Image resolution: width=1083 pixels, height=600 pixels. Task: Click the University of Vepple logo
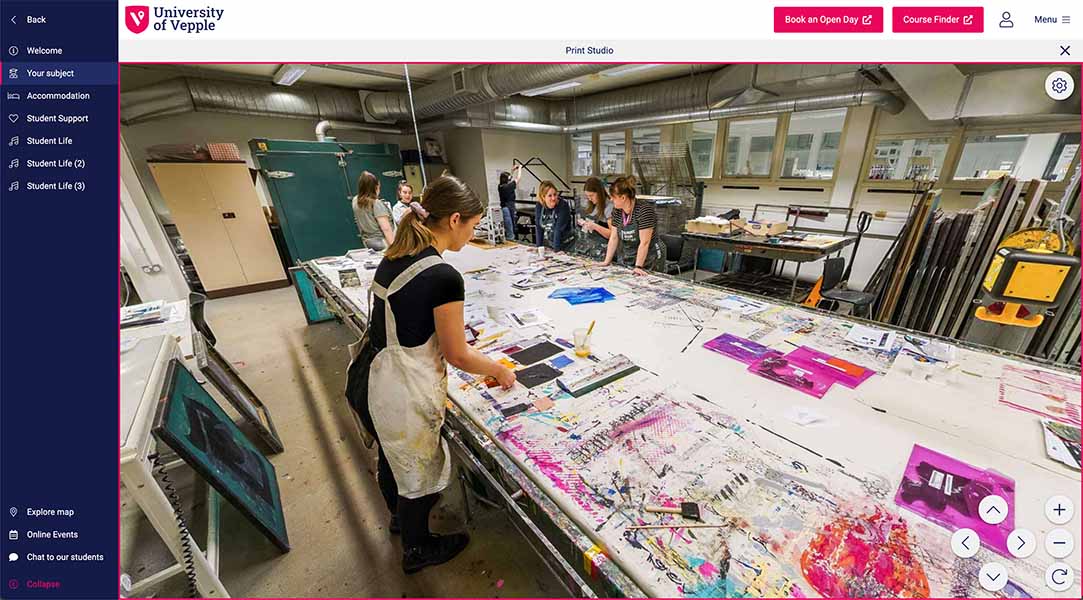point(174,19)
